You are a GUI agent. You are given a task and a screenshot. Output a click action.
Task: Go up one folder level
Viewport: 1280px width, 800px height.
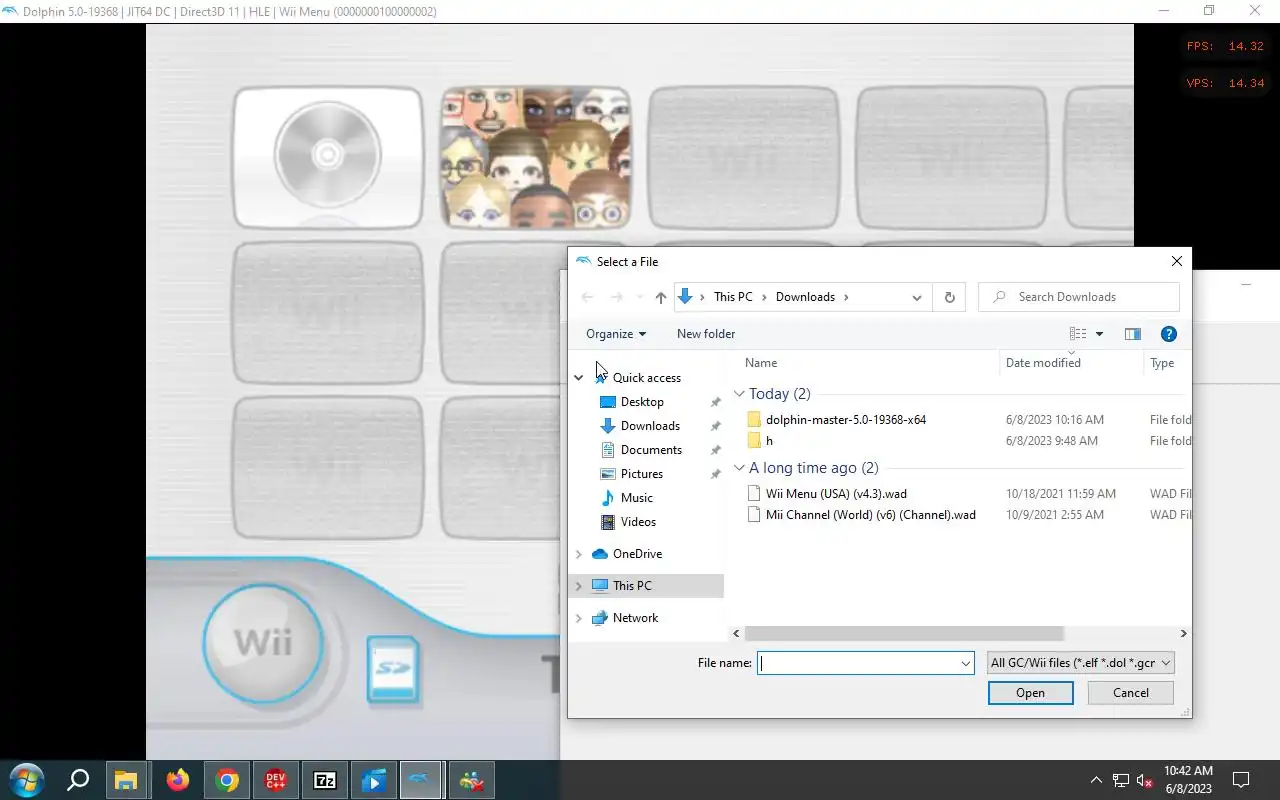click(x=660, y=297)
